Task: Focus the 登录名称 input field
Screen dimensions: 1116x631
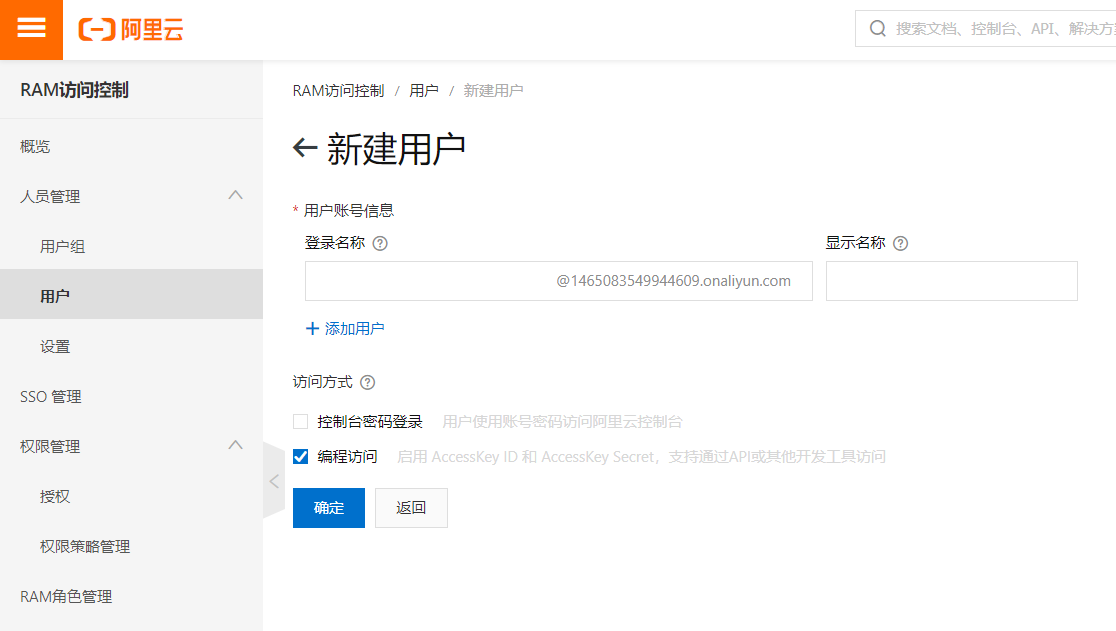Action: 559,281
